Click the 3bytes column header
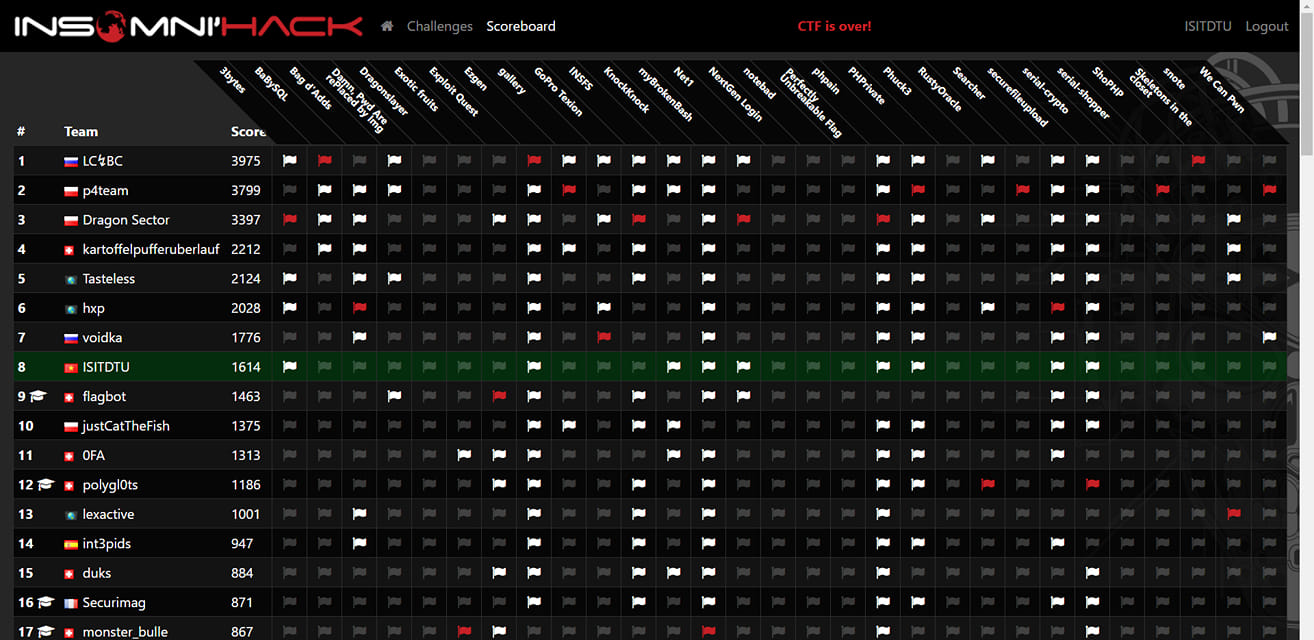Image resolution: width=1314 pixels, height=640 pixels. coord(232,79)
